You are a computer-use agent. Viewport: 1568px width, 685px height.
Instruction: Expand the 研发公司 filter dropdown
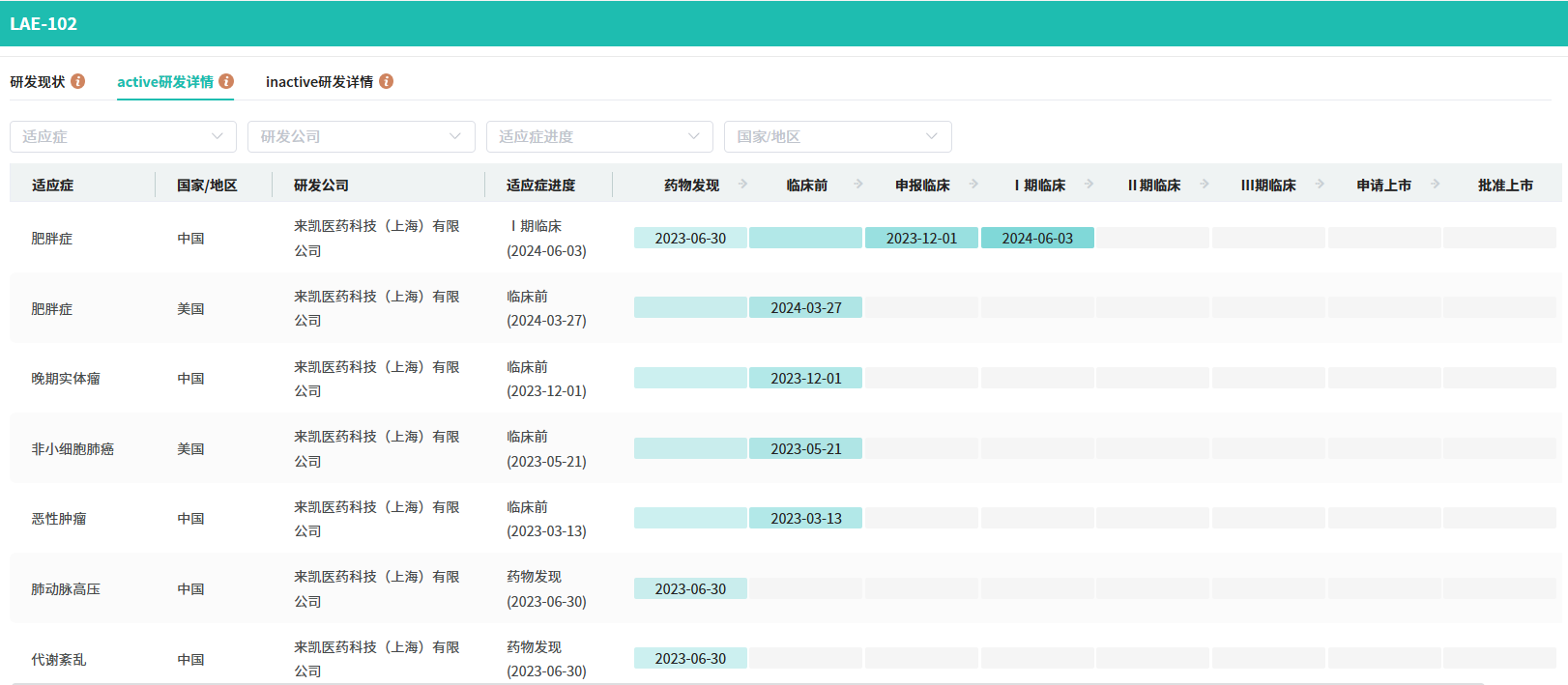(361, 136)
